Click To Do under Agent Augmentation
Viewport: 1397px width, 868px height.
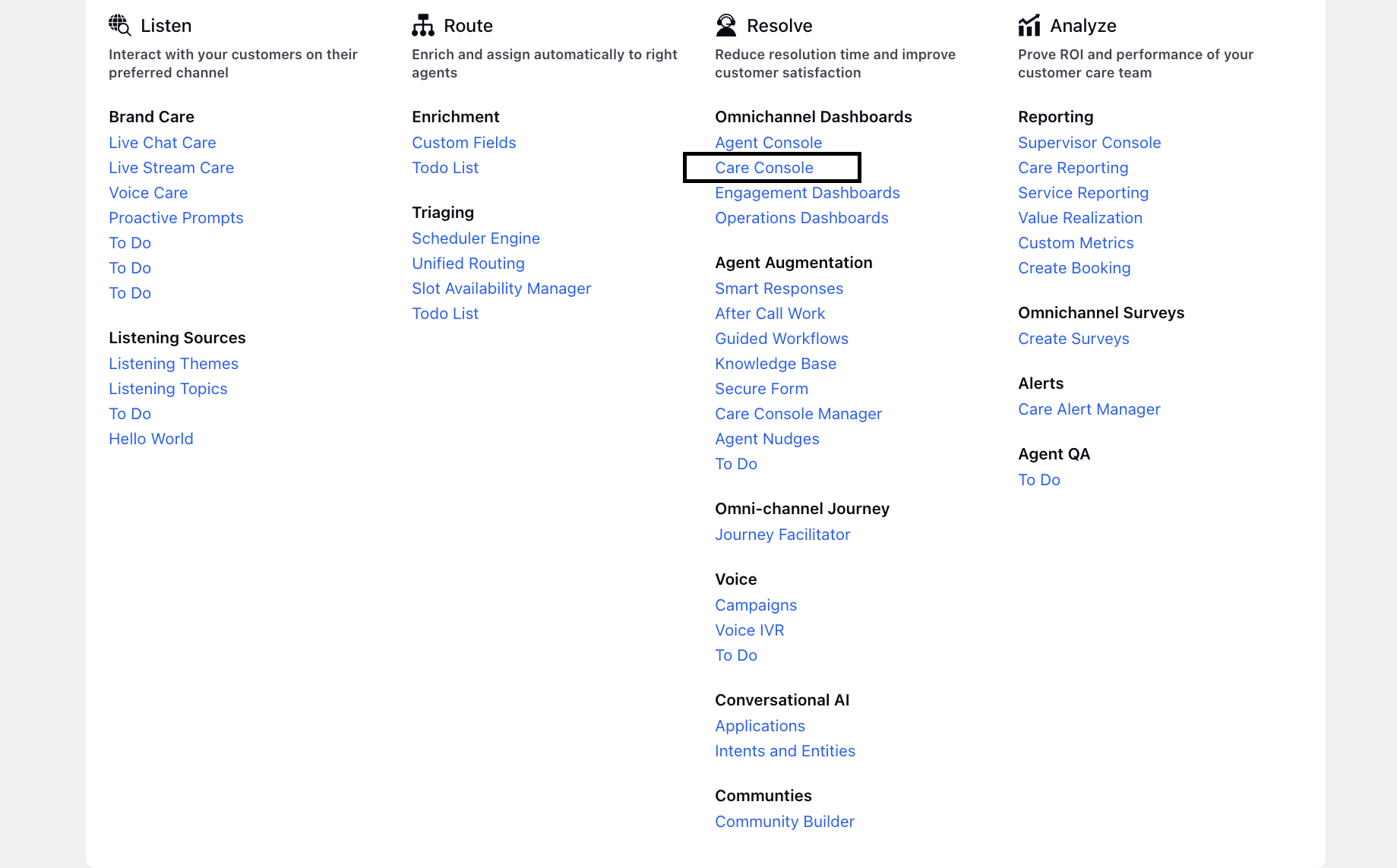point(736,464)
